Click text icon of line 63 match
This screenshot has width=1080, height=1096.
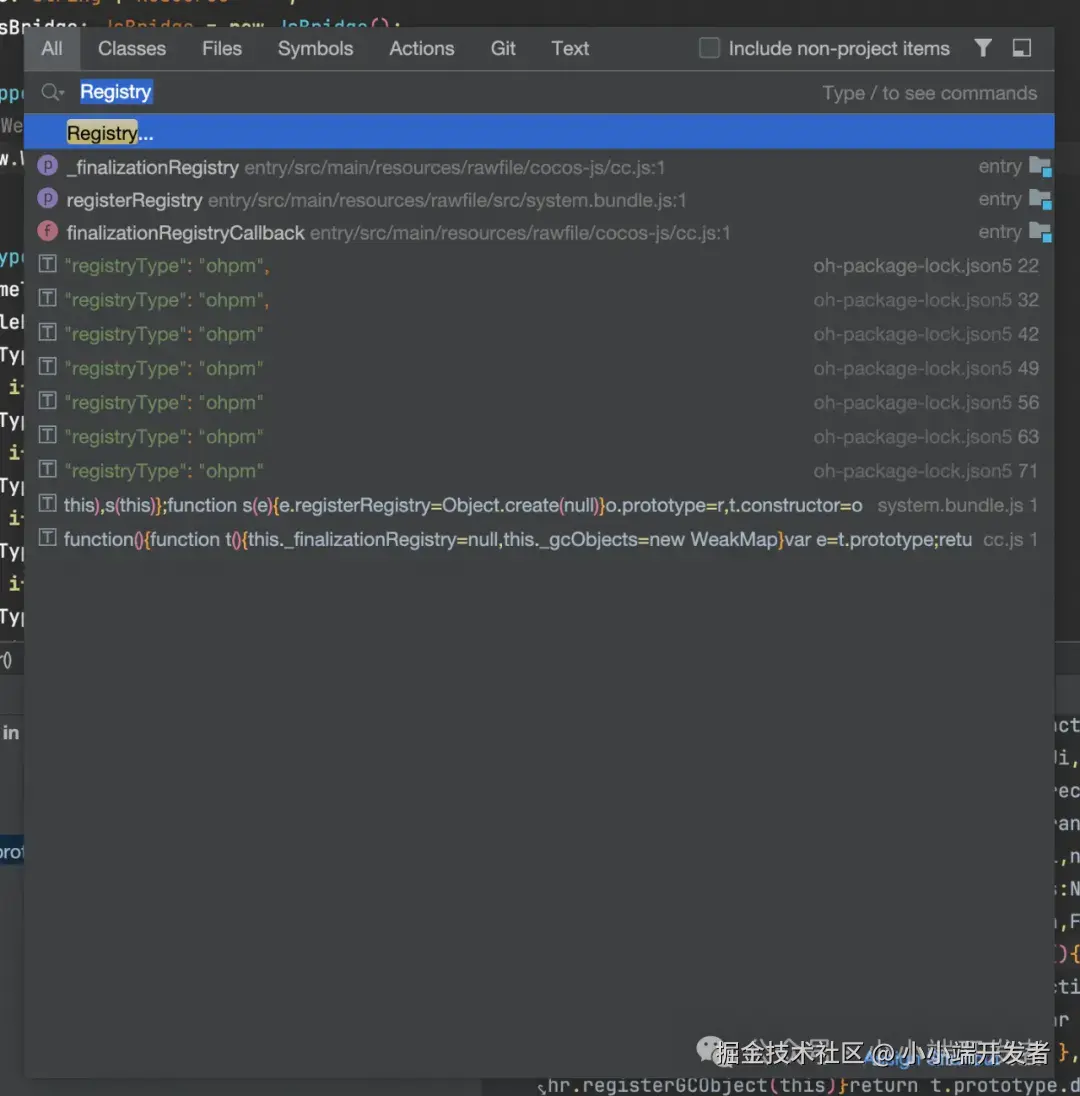(48, 435)
